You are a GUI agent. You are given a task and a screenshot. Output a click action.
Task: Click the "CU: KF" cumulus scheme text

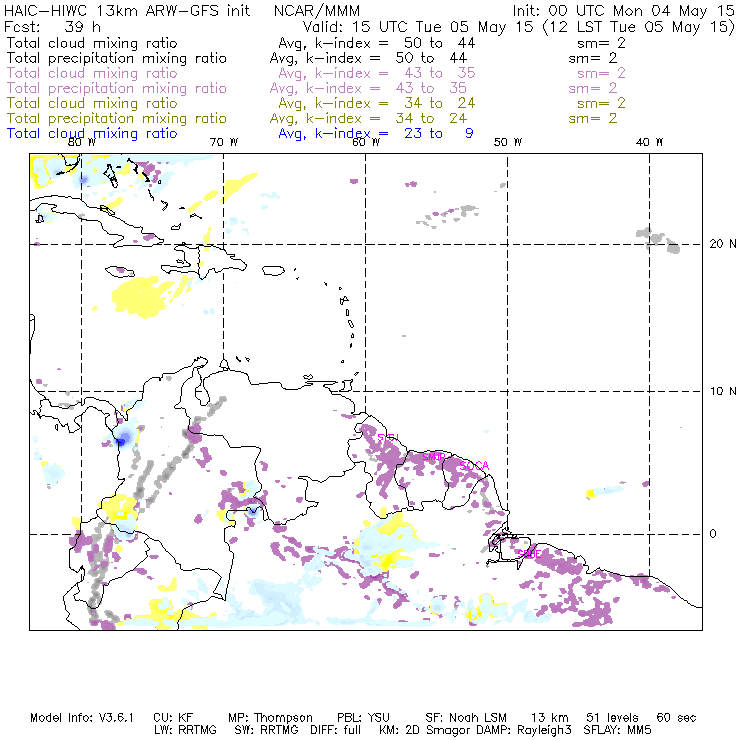(x=173, y=718)
